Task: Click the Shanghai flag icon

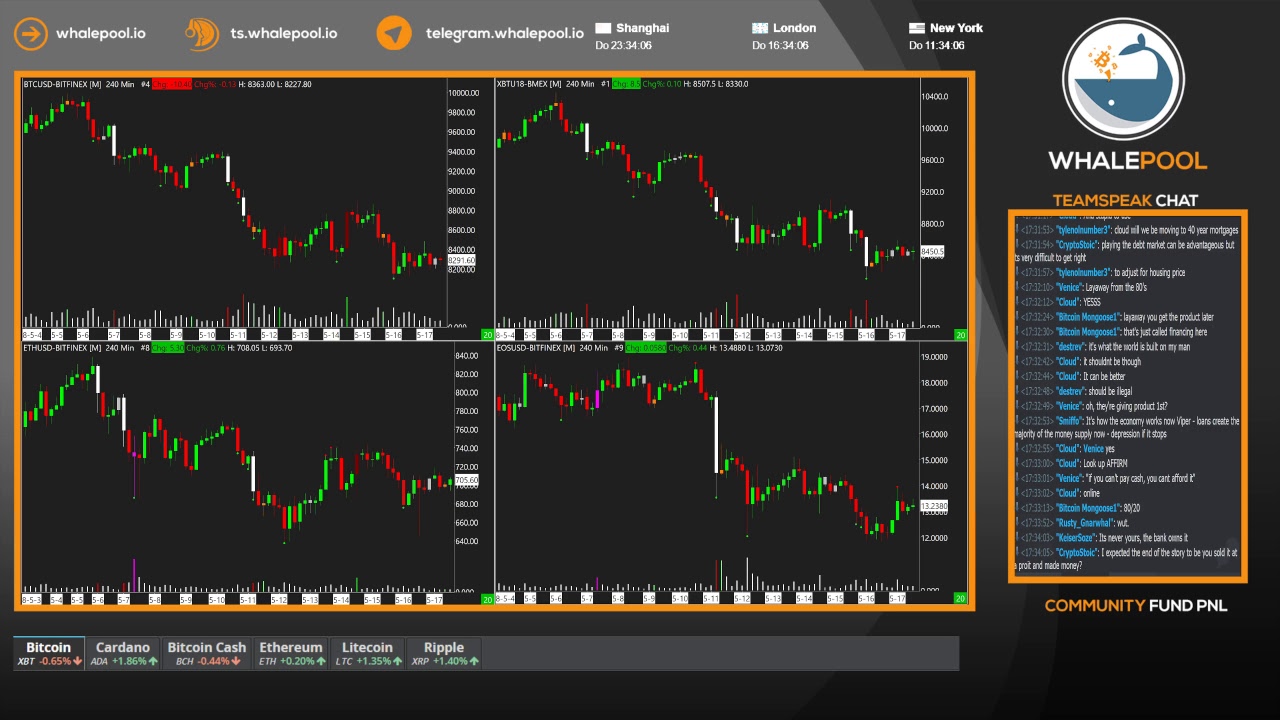Action: (x=603, y=28)
